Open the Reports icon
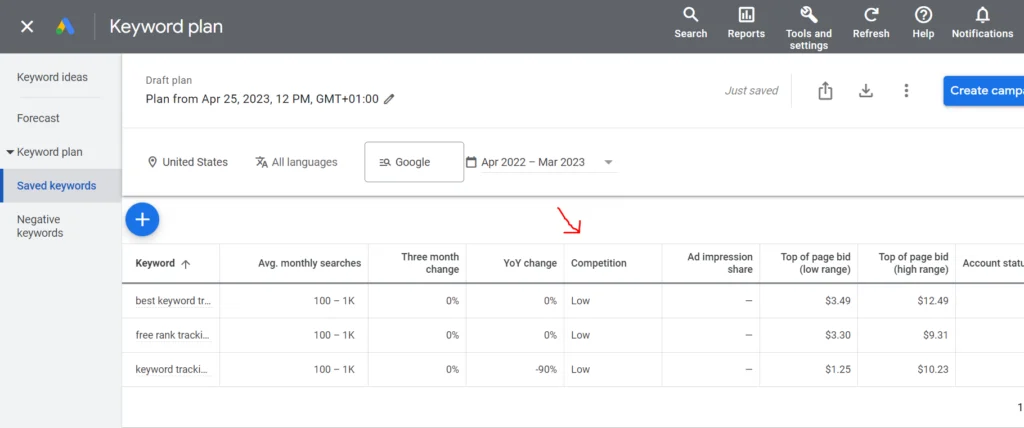This screenshot has height=428, width=1024. tap(746, 15)
